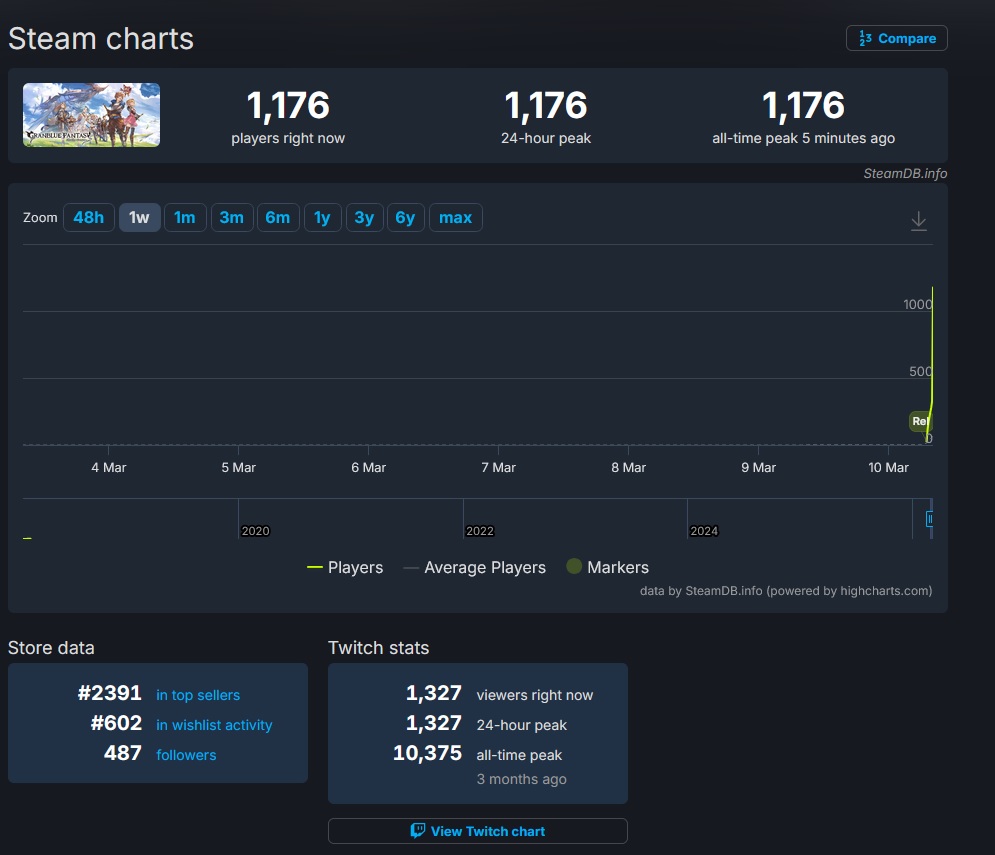Click View Twitch chart button

(478, 831)
